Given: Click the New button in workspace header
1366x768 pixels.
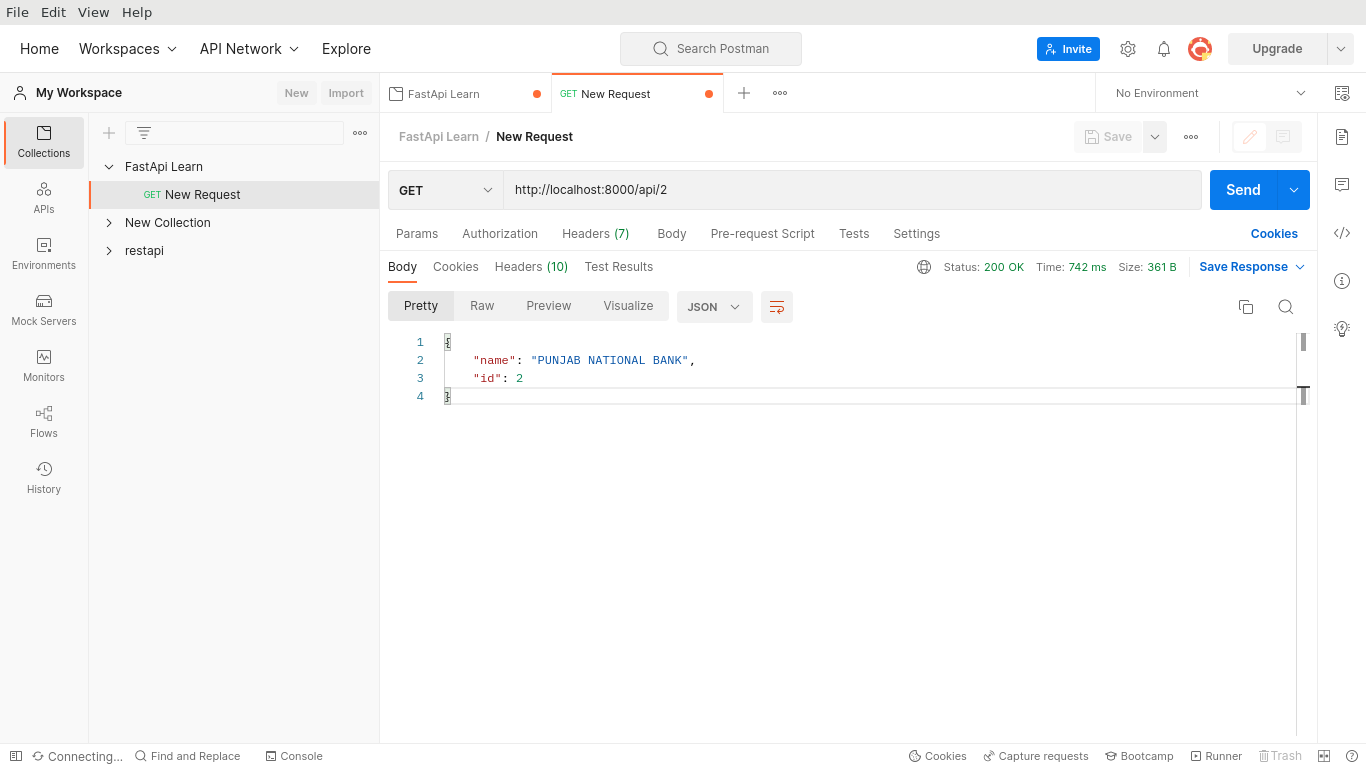Looking at the screenshot, I should (297, 93).
